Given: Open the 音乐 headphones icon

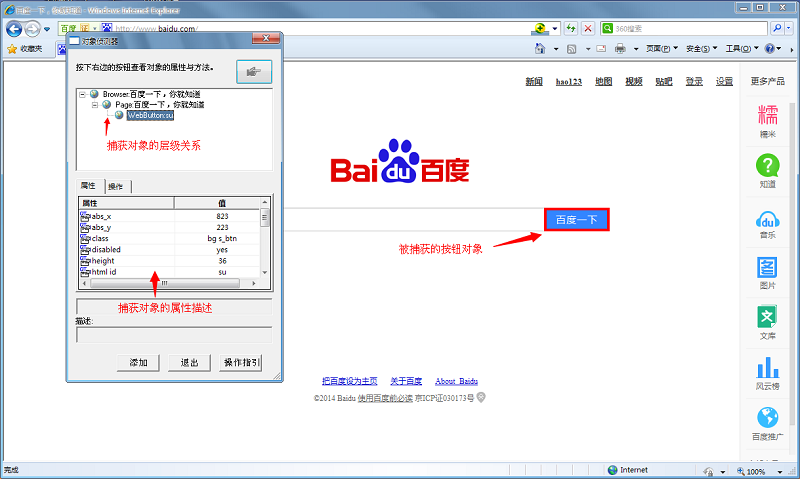Looking at the screenshot, I should coord(768,220).
